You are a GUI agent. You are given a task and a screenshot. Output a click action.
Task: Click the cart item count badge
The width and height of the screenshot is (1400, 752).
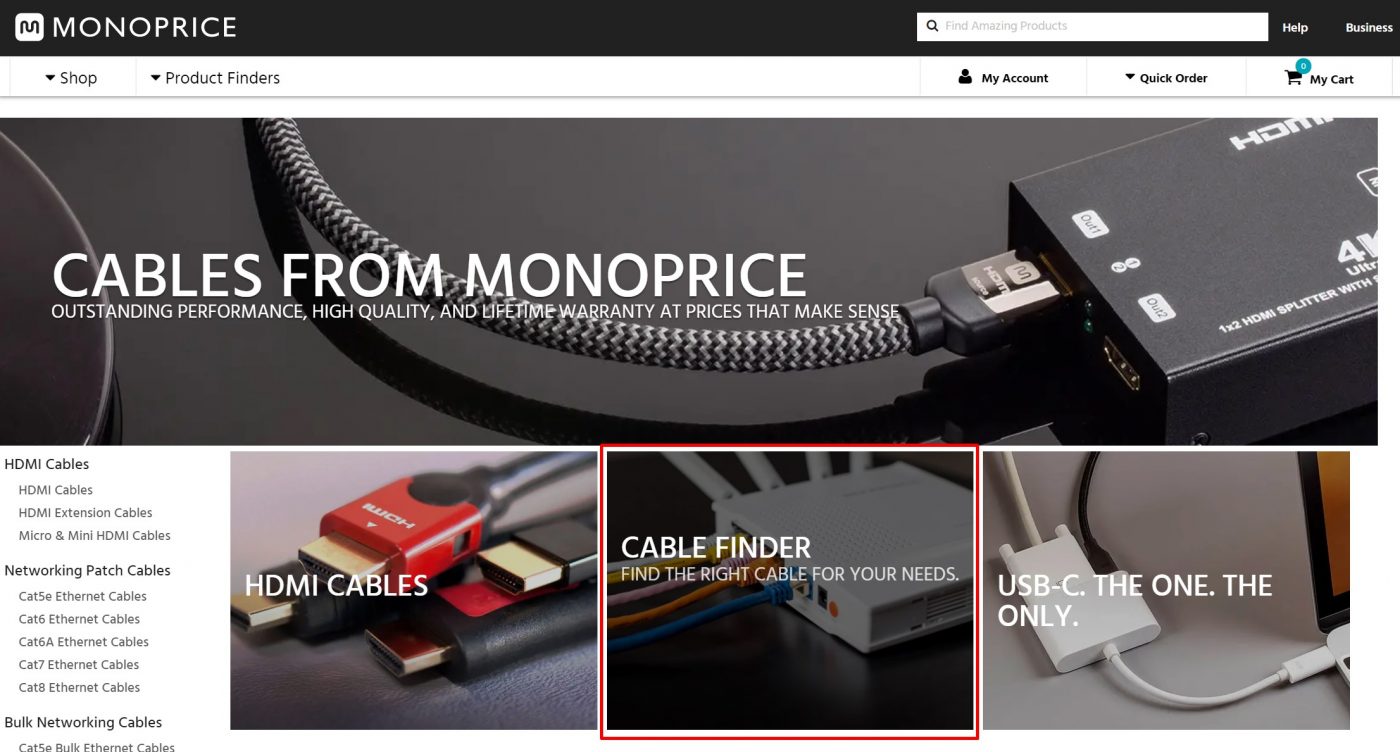pyautogui.click(x=1303, y=66)
